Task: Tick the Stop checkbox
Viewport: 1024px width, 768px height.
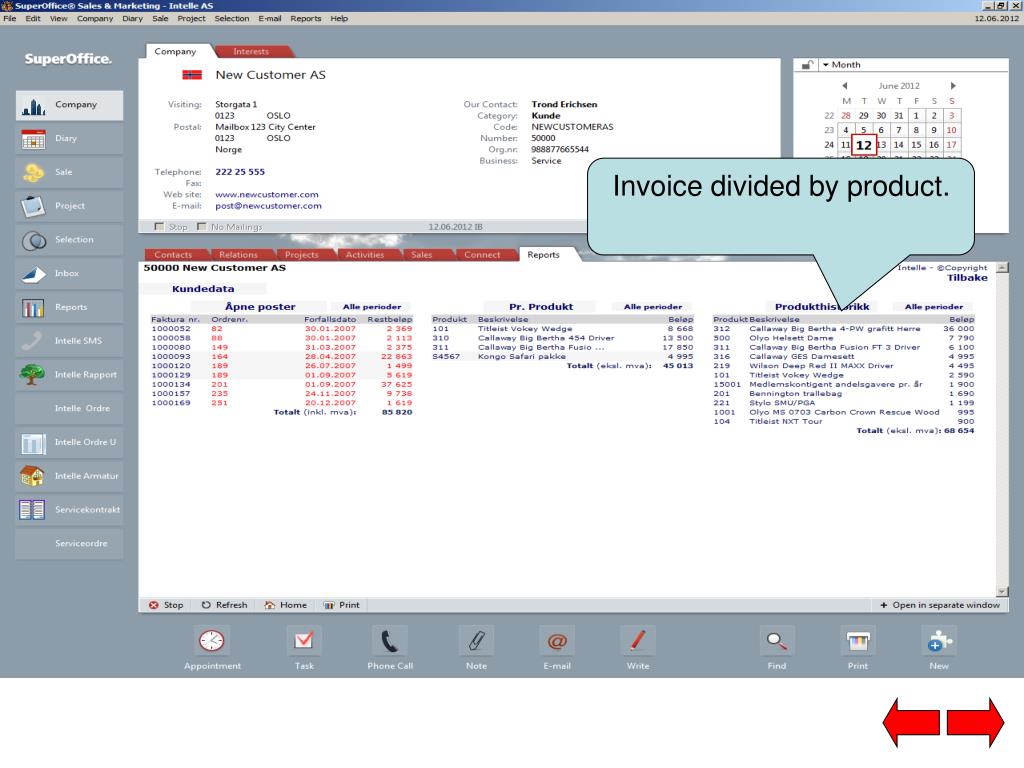Action: [x=159, y=227]
